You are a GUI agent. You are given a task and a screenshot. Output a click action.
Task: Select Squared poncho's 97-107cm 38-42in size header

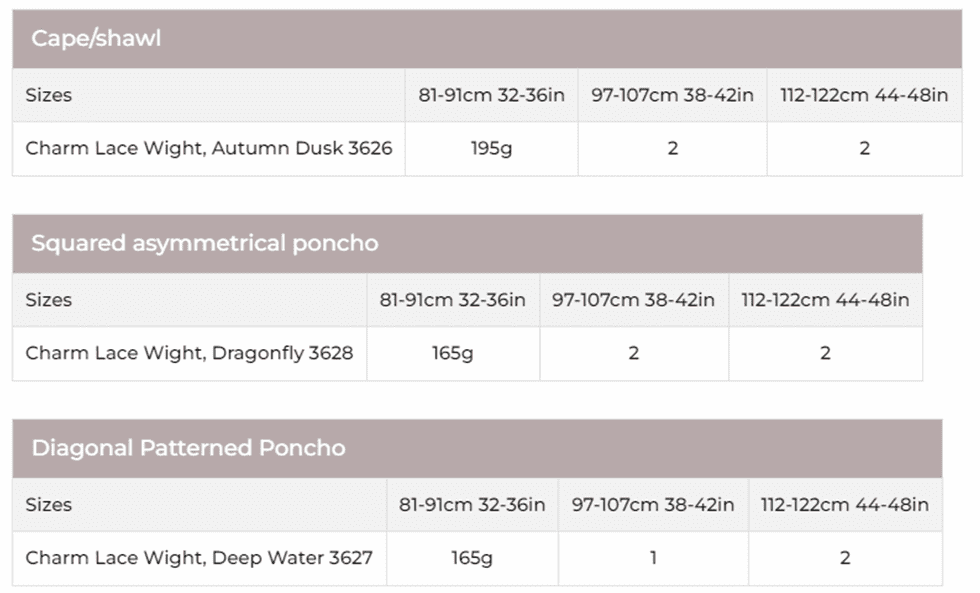[634, 299]
